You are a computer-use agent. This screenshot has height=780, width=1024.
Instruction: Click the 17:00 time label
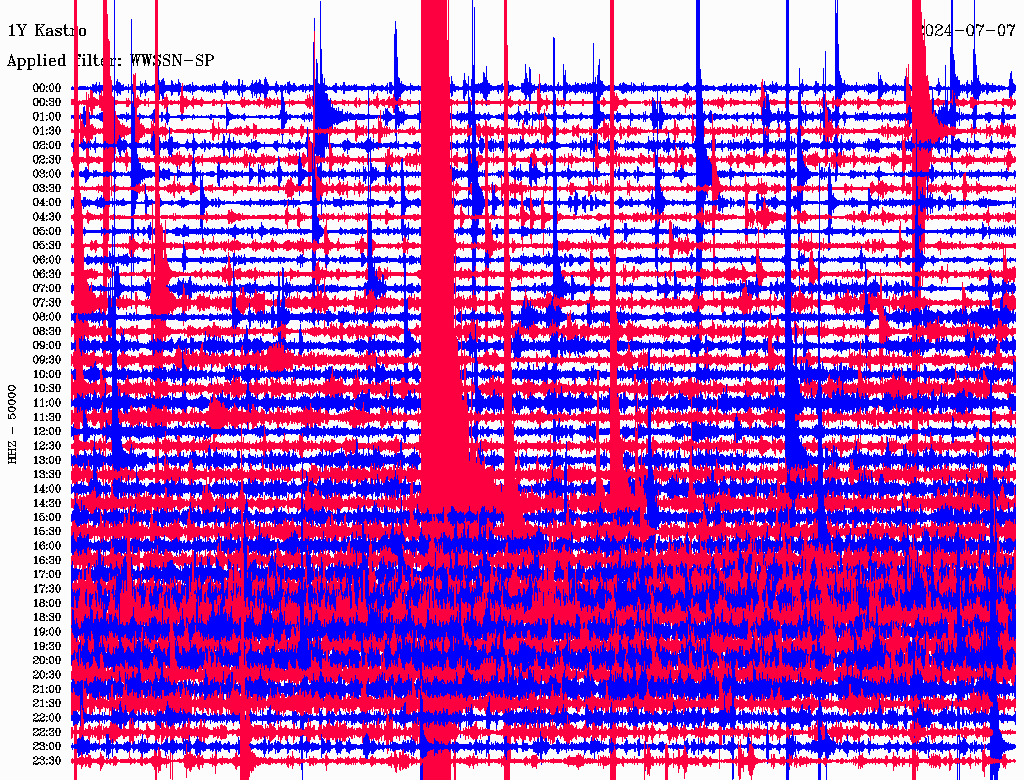point(47,574)
